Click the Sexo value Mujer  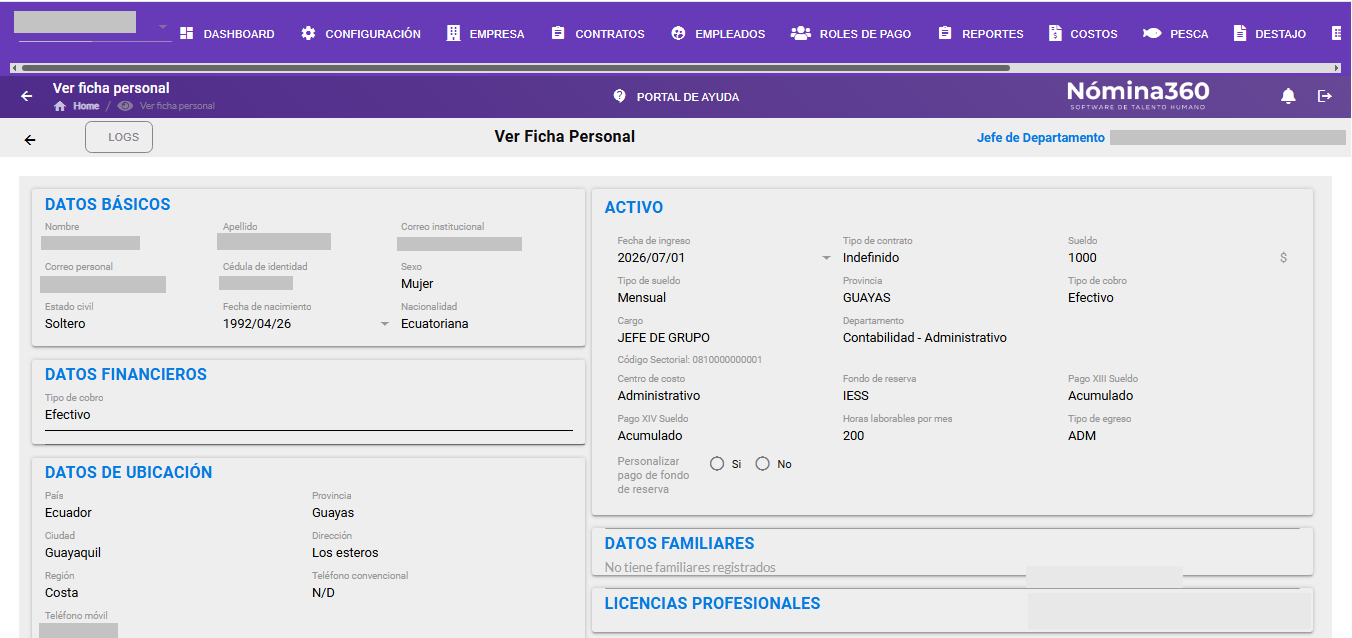tap(417, 284)
